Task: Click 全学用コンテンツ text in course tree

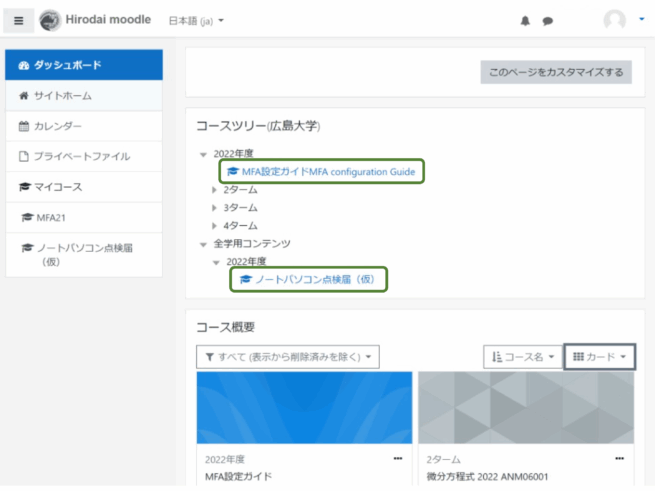Action: coord(252,244)
